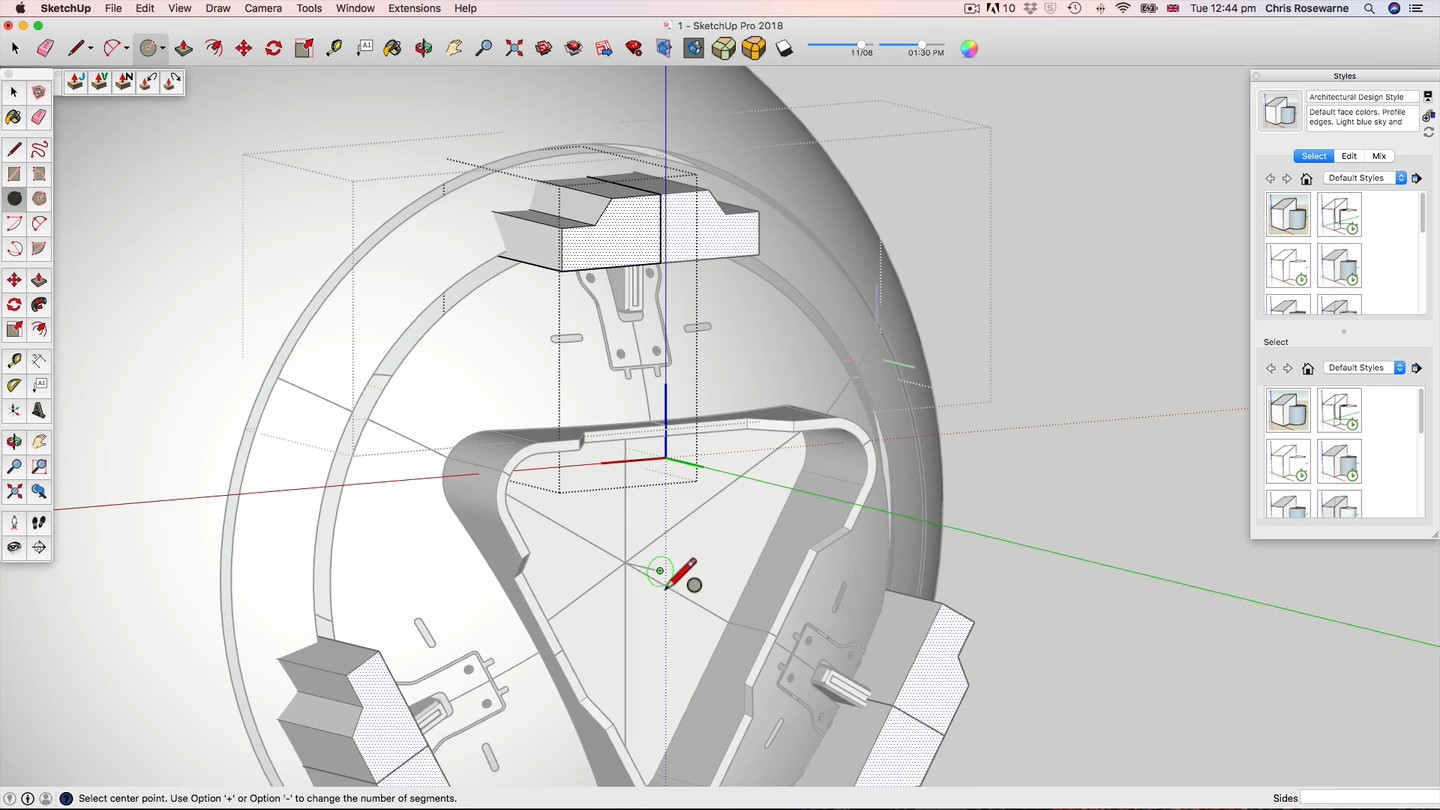
Task: Activate the Rotate tool in top toolbar
Action: pos(273,48)
